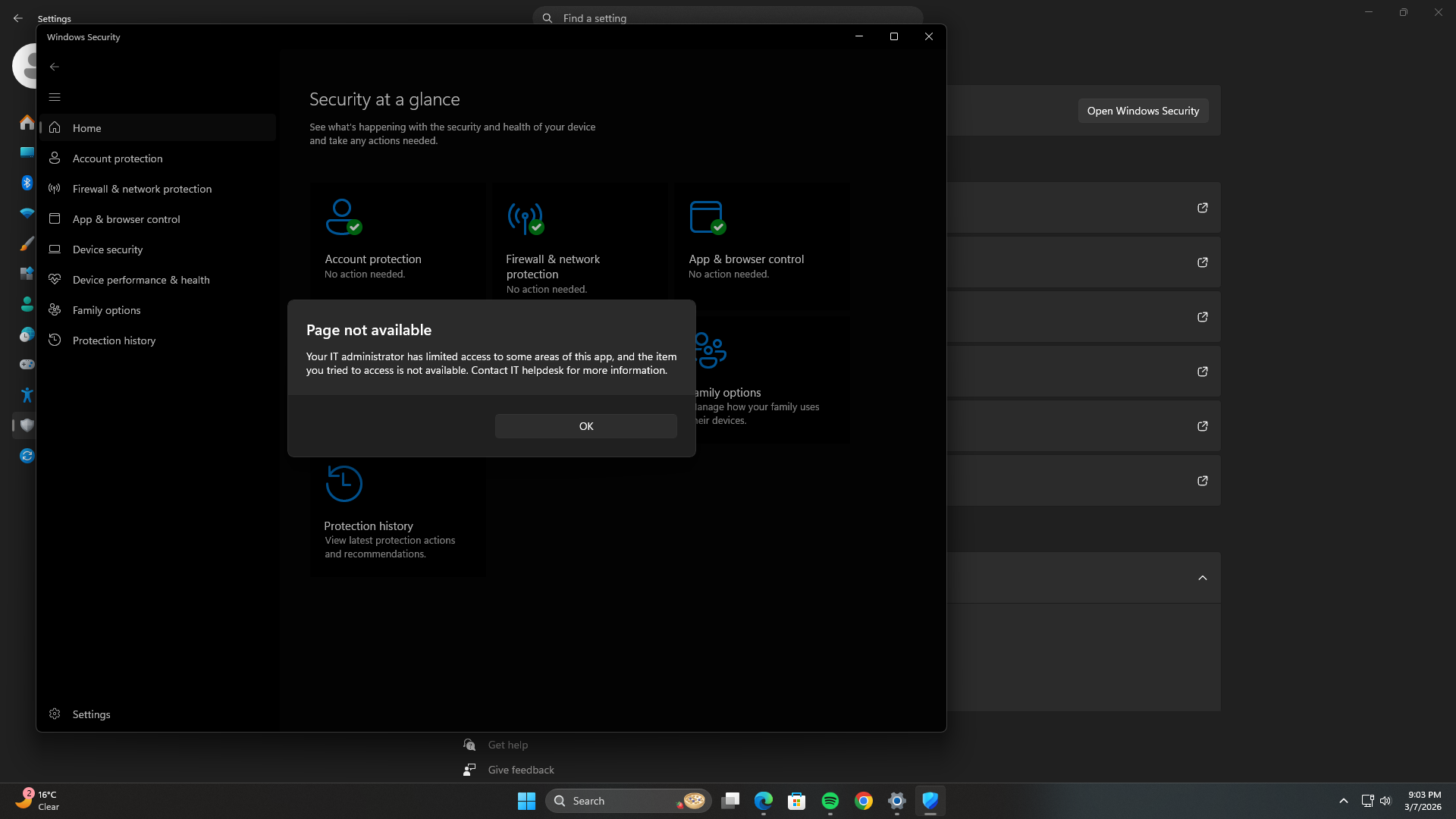Image resolution: width=1456 pixels, height=819 pixels.
Task: Open Google Chrome from the taskbar
Action: click(x=863, y=800)
